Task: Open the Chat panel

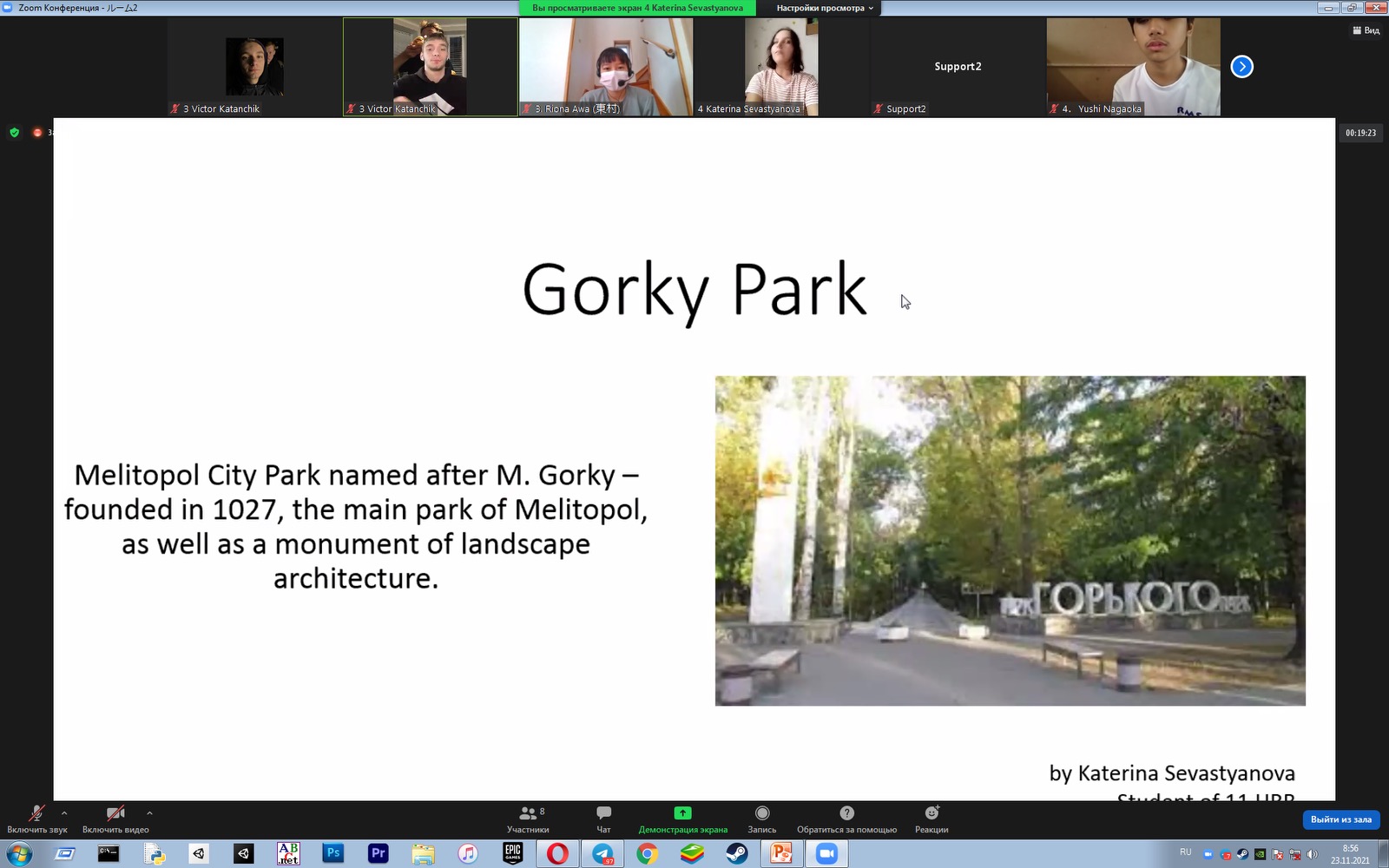Action: point(603,813)
